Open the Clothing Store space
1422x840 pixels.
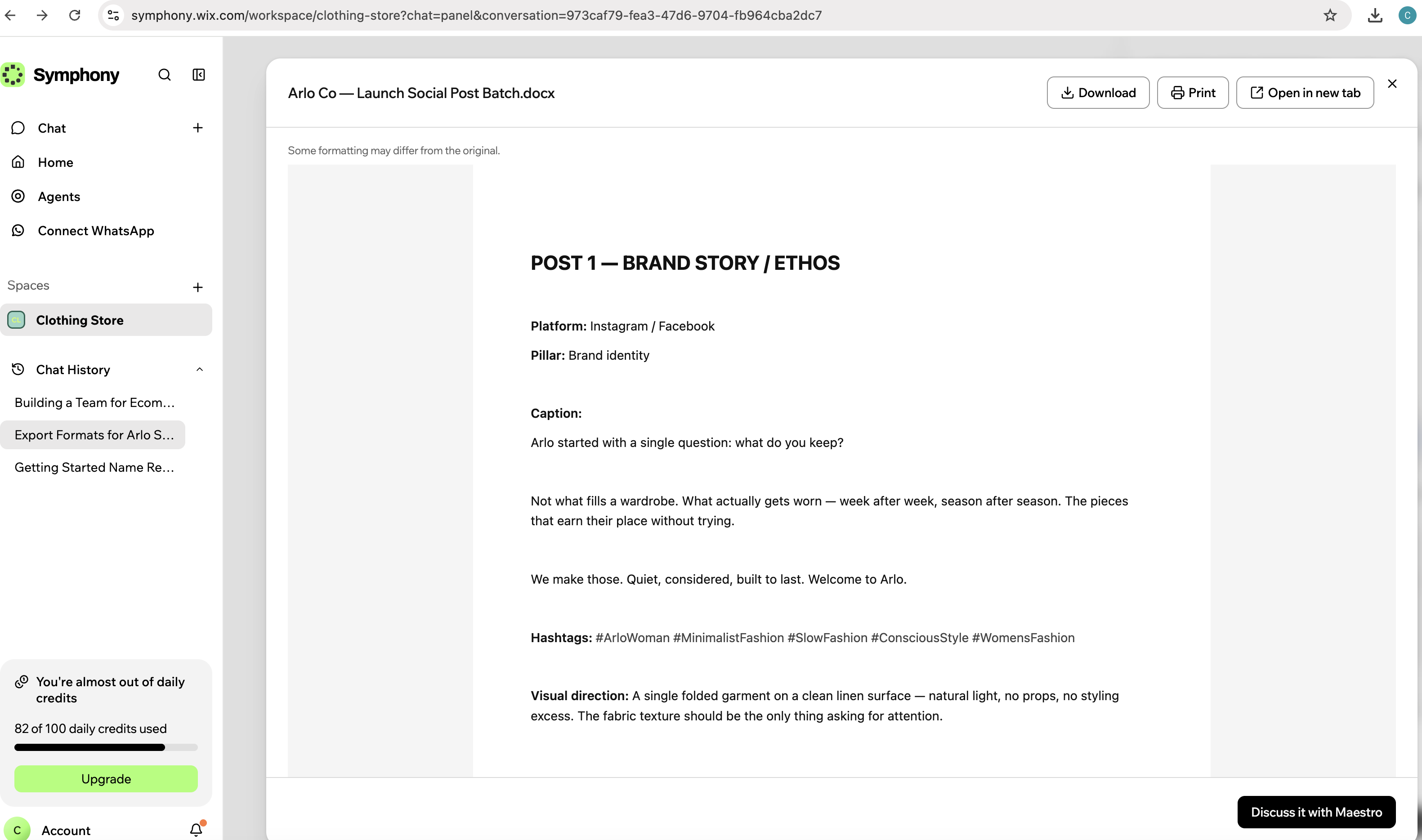[106, 320]
